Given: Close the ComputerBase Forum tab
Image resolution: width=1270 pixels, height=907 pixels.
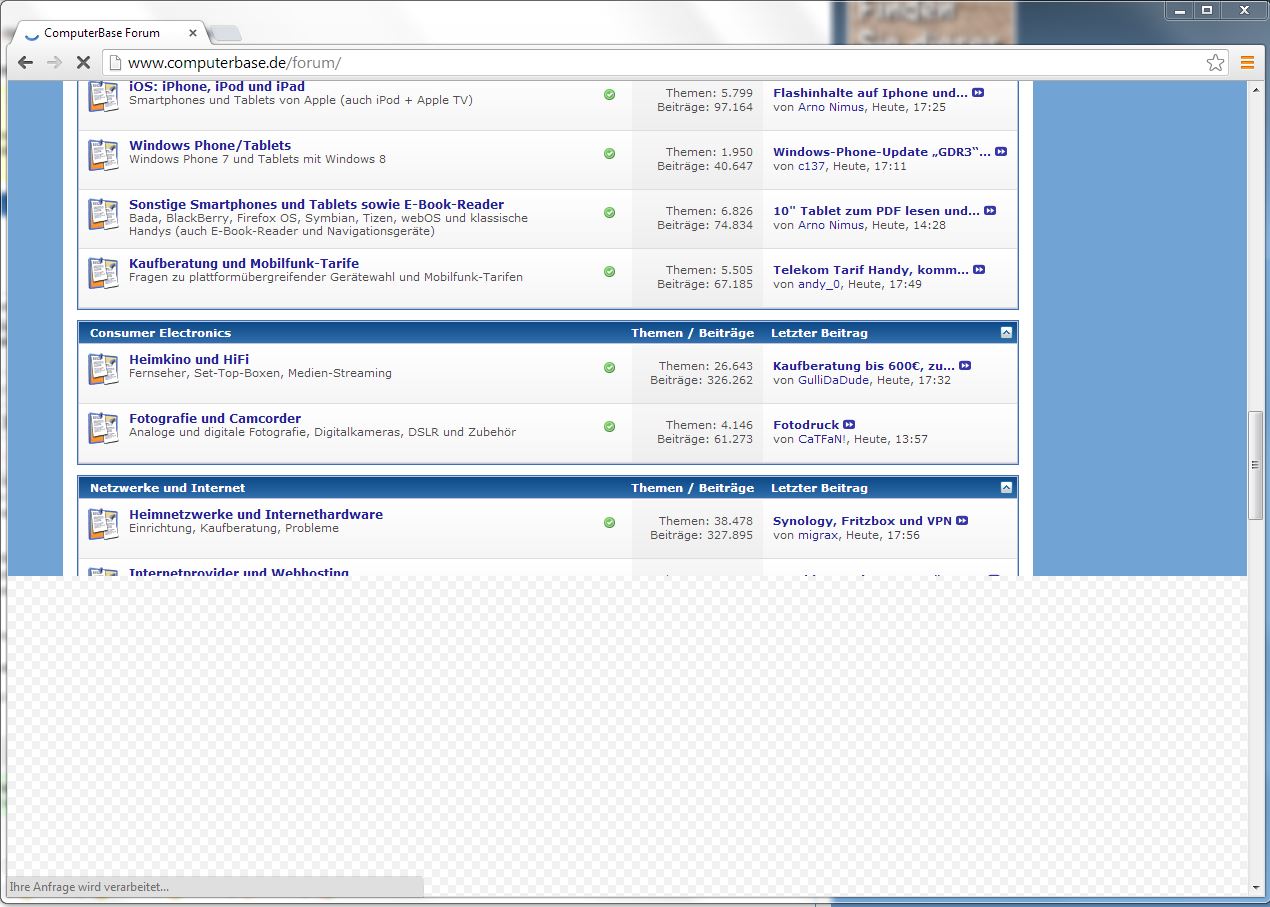Looking at the screenshot, I should click(193, 33).
